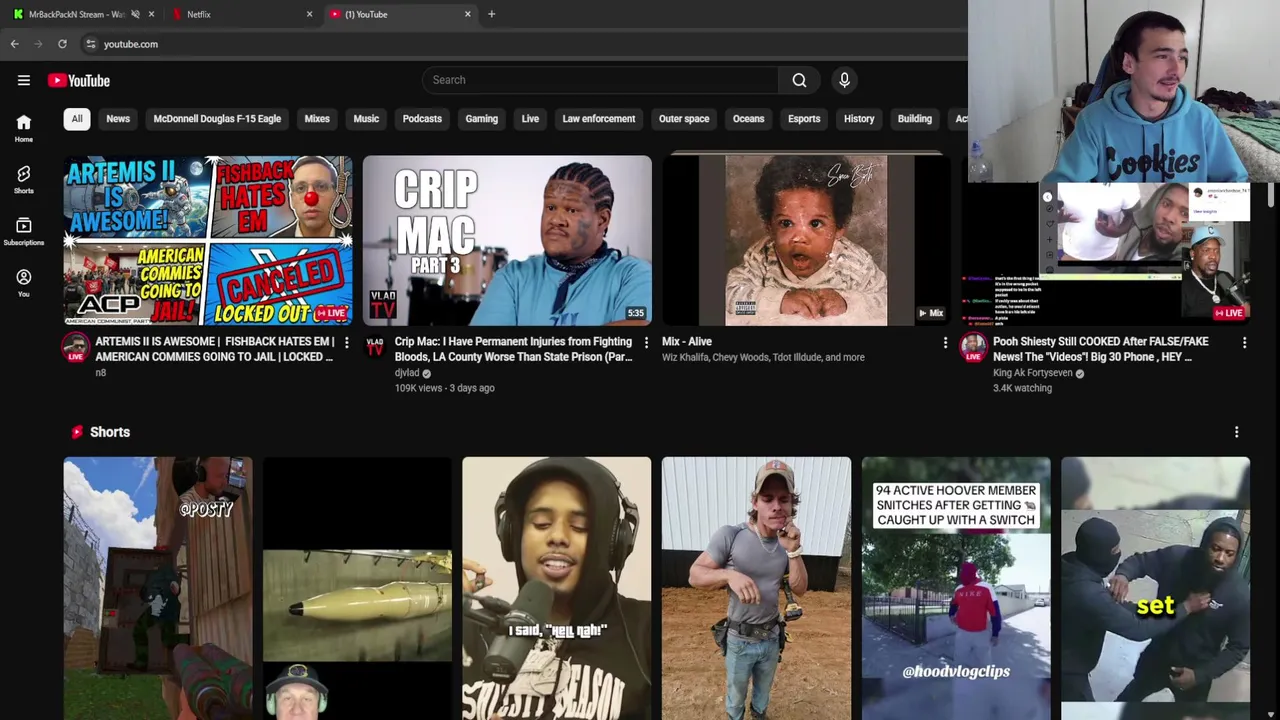Select the News filter chip

pyautogui.click(x=118, y=119)
